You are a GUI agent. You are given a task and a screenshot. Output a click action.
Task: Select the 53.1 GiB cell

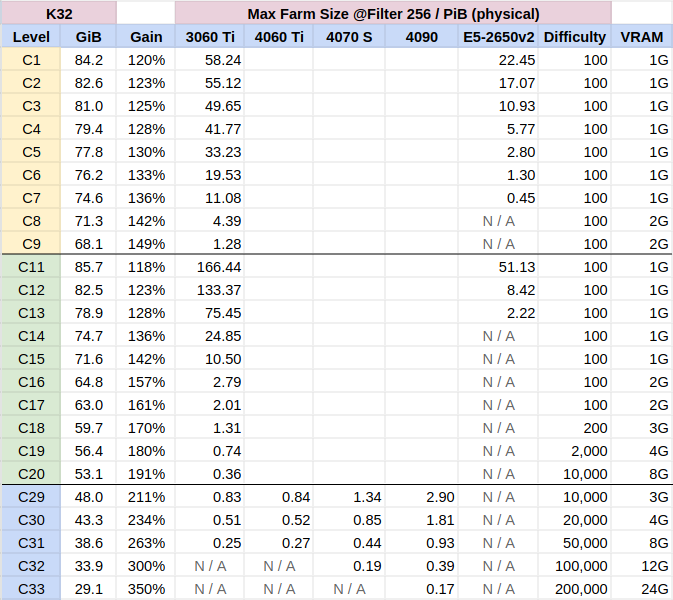click(x=88, y=474)
